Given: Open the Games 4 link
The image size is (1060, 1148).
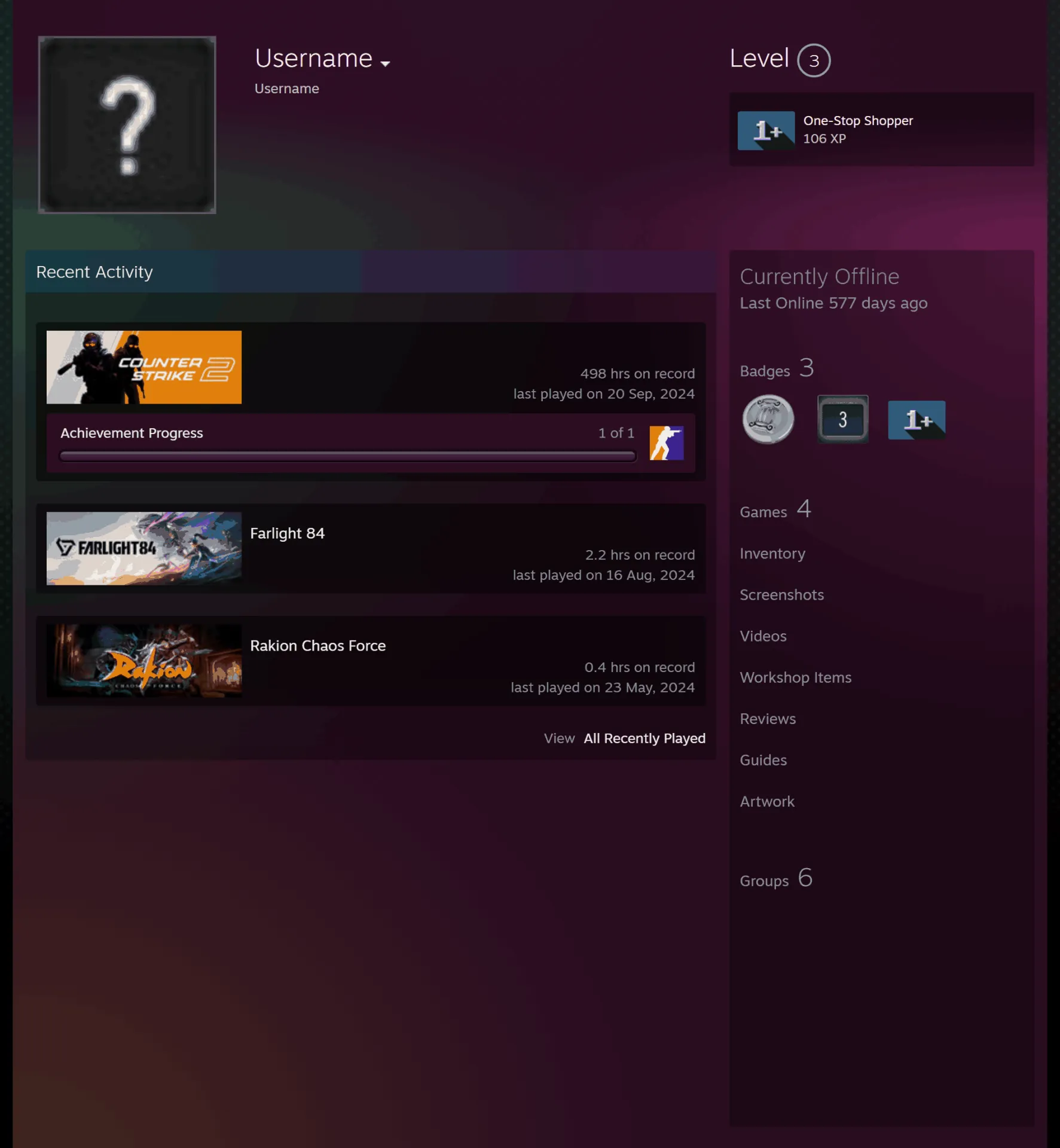Looking at the screenshot, I should click(775, 510).
